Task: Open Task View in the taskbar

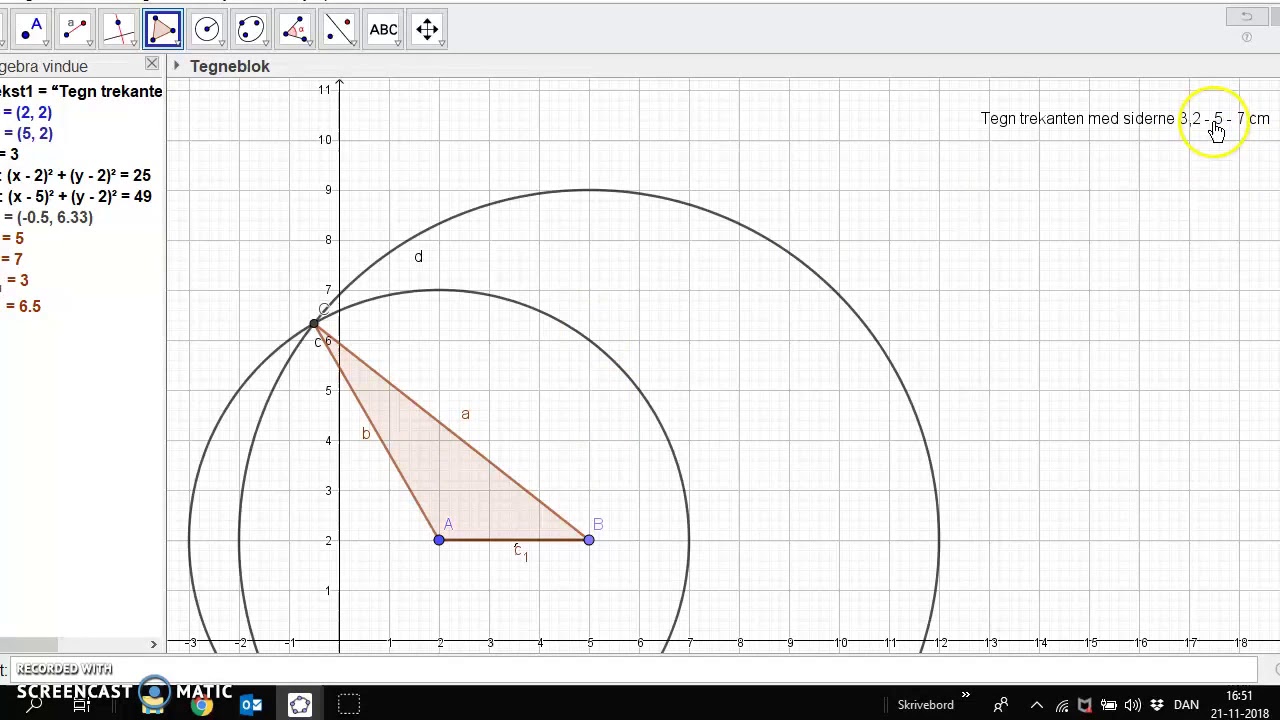Action: coord(82,705)
